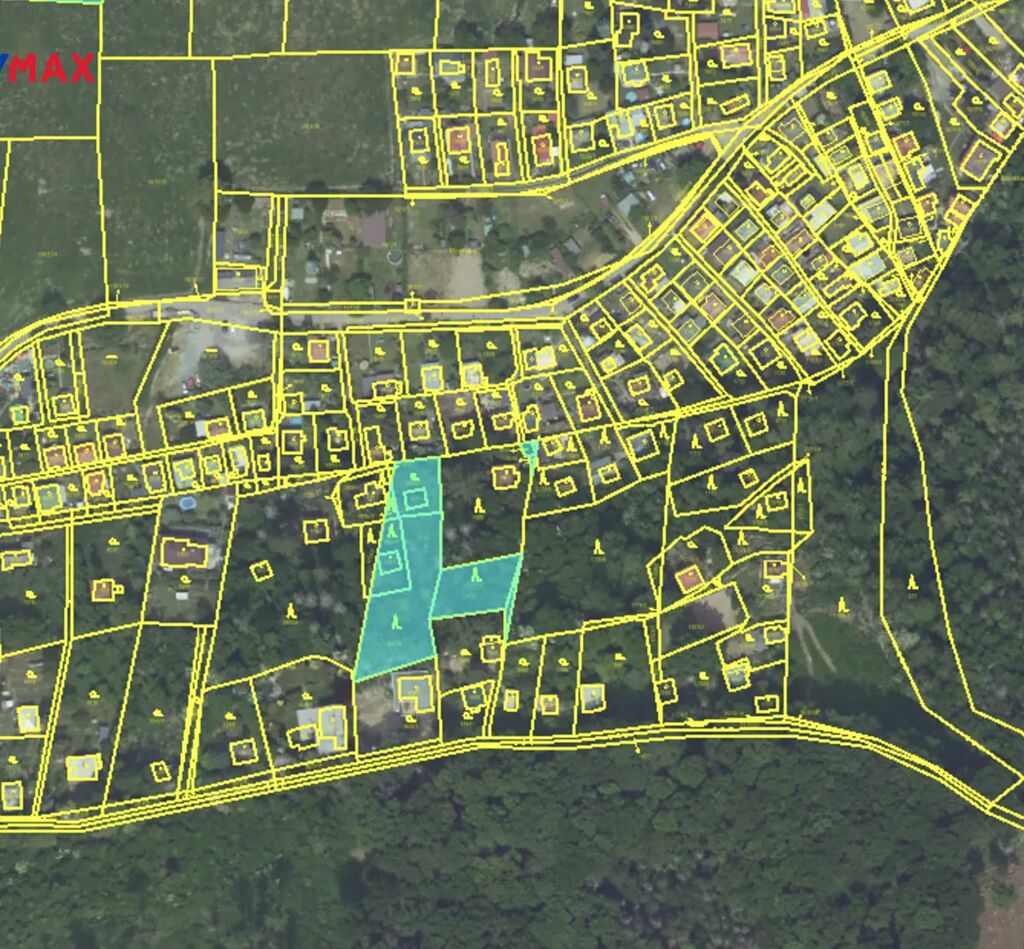Click forest symbol in parcel between highlighted plots
Screen dimensions: 1024x949
[x=480, y=505]
